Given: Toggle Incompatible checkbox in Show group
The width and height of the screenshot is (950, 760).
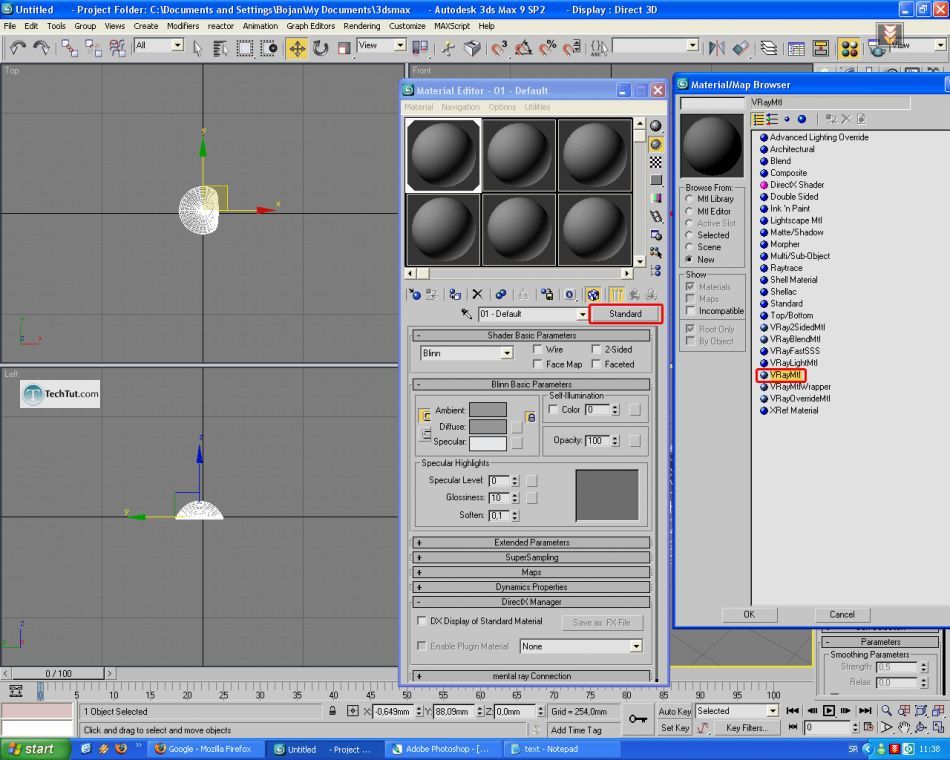Looking at the screenshot, I should [689, 310].
